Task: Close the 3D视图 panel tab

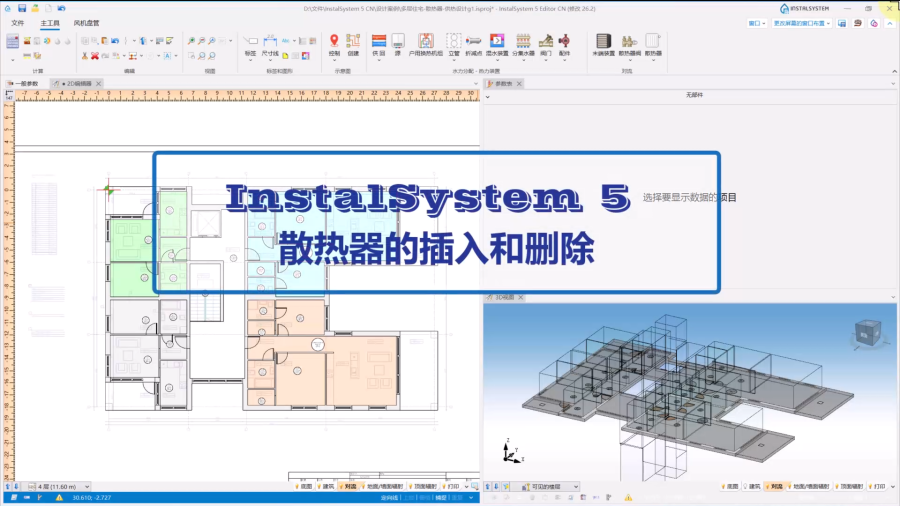Action: click(521, 297)
